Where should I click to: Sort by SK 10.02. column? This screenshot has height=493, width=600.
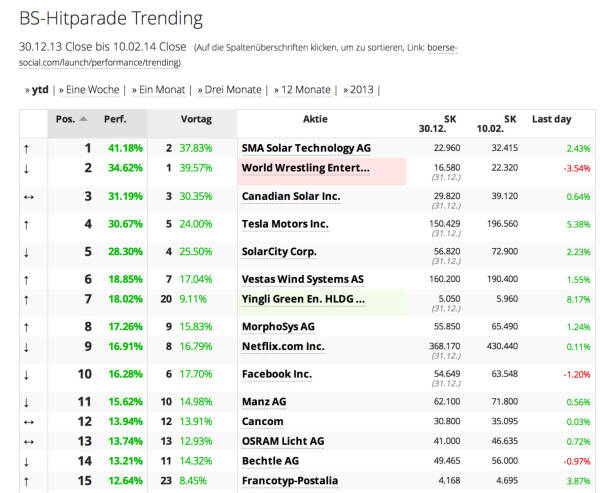tap(496, 124)
